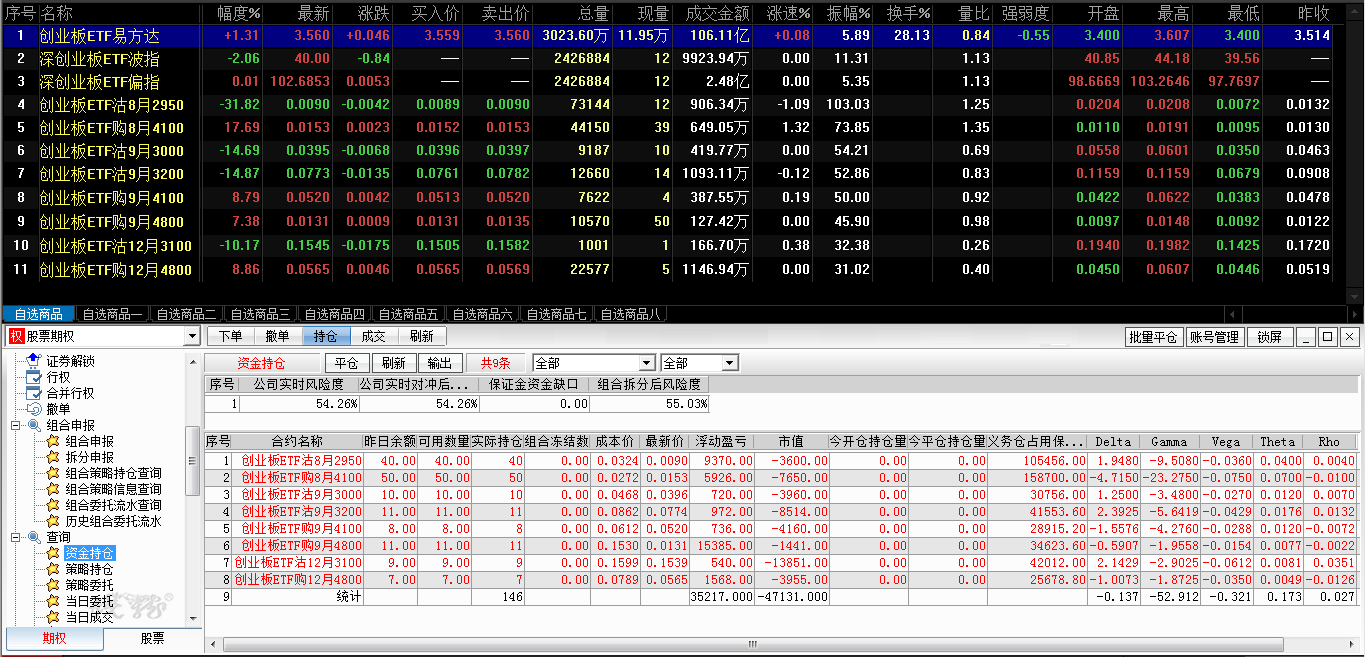
Task: Switch to the 撤单 tab in trade toolbar
Action: [x=278, y=337]
